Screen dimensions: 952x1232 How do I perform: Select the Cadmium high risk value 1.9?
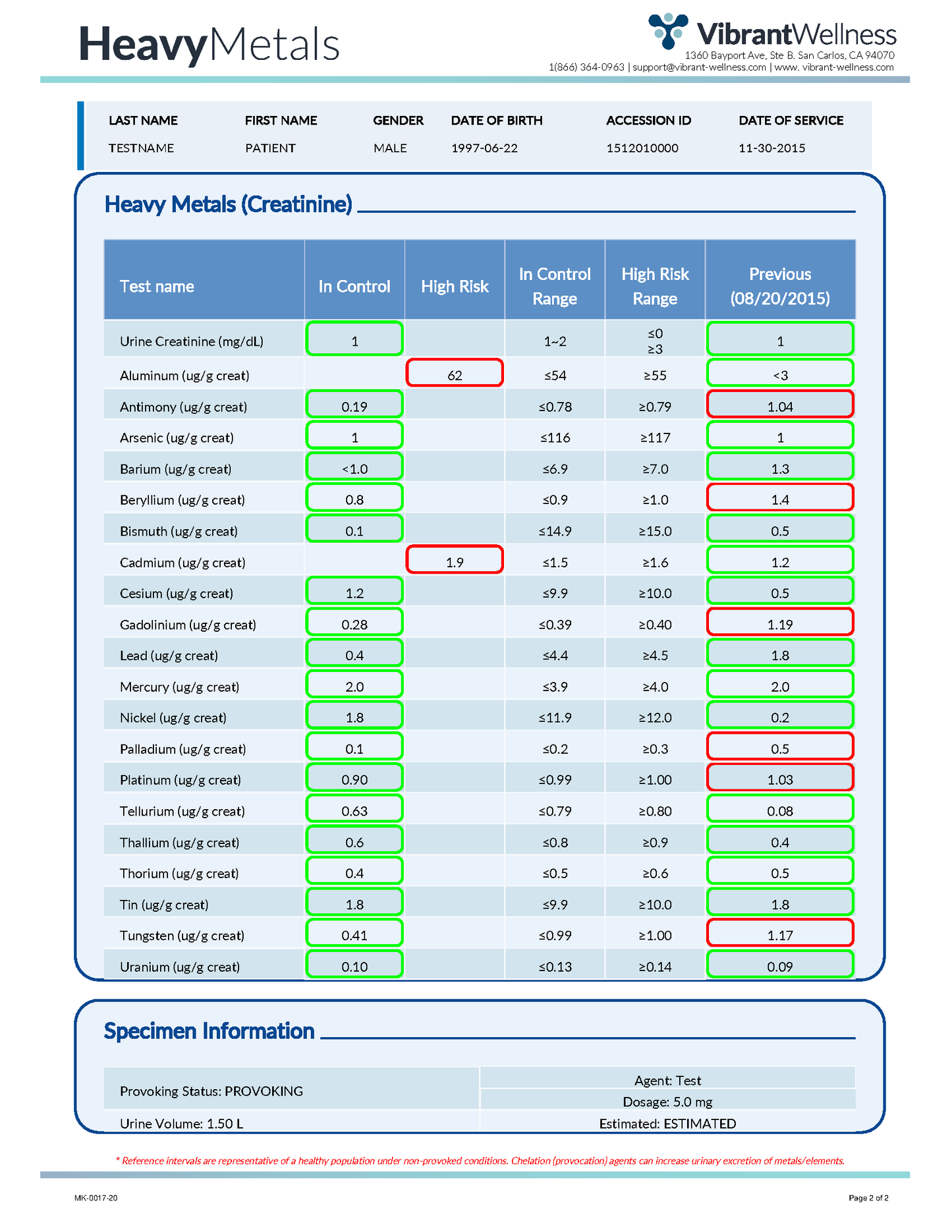click(x=455, y=560)
